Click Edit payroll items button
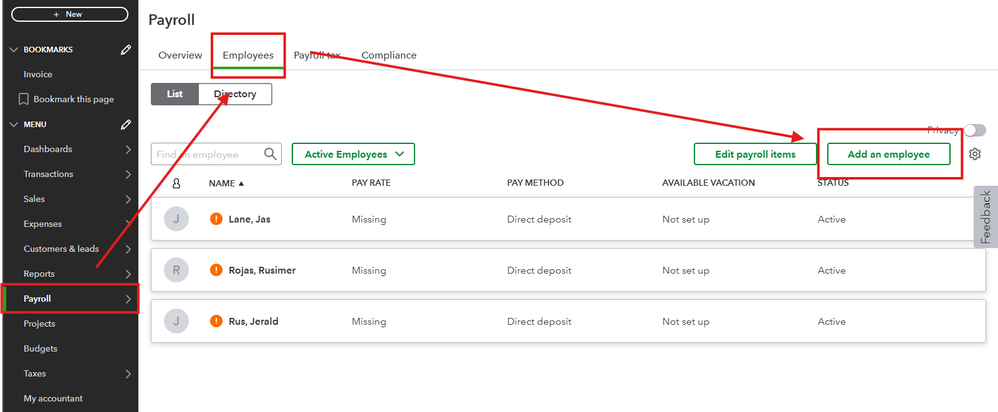This screenshot has height=412, width=998. [x=755, y=154]
